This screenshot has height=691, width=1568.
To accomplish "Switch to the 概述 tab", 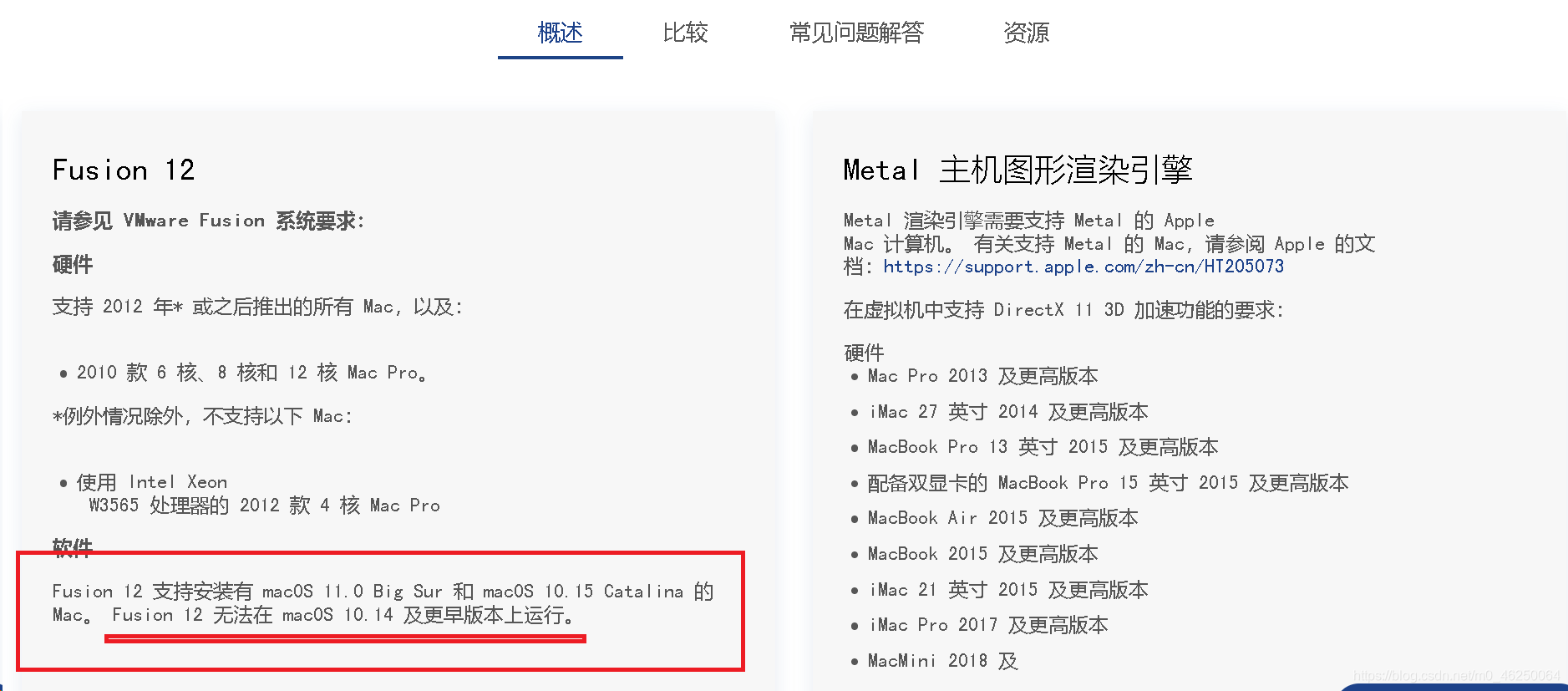I will [x=561, y=33].
